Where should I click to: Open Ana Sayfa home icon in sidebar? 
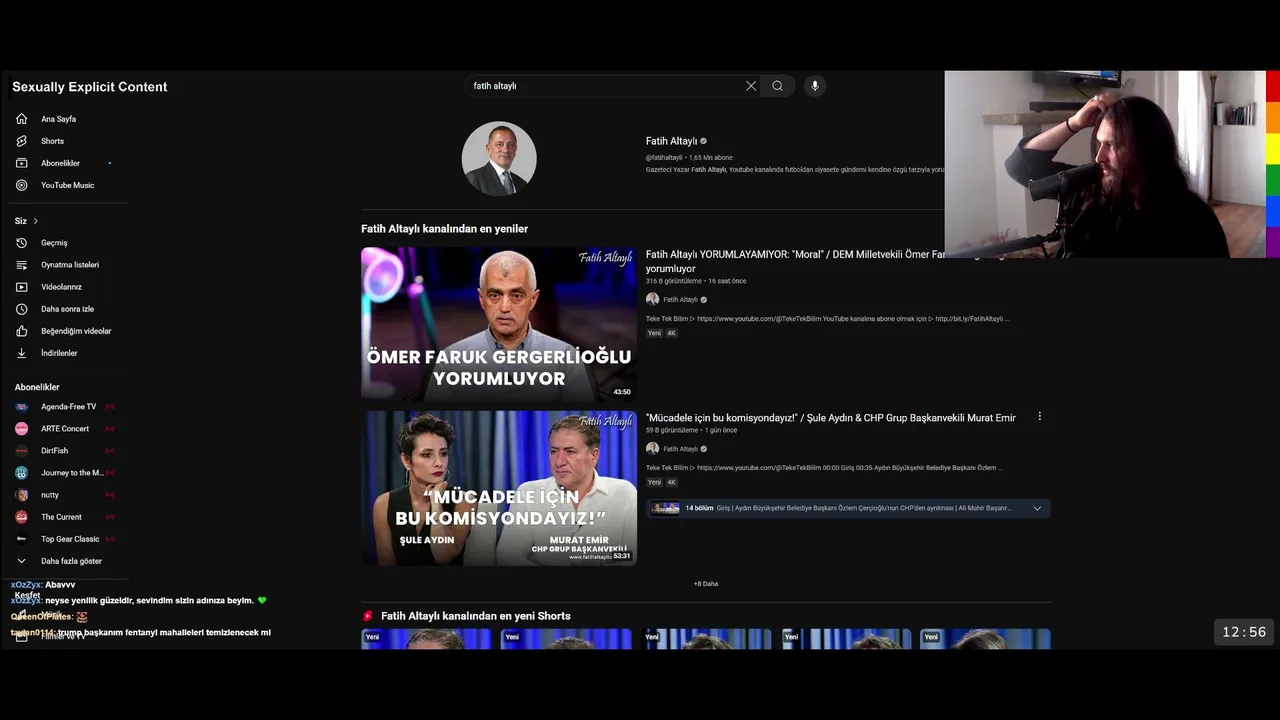[x=21, y=119]
